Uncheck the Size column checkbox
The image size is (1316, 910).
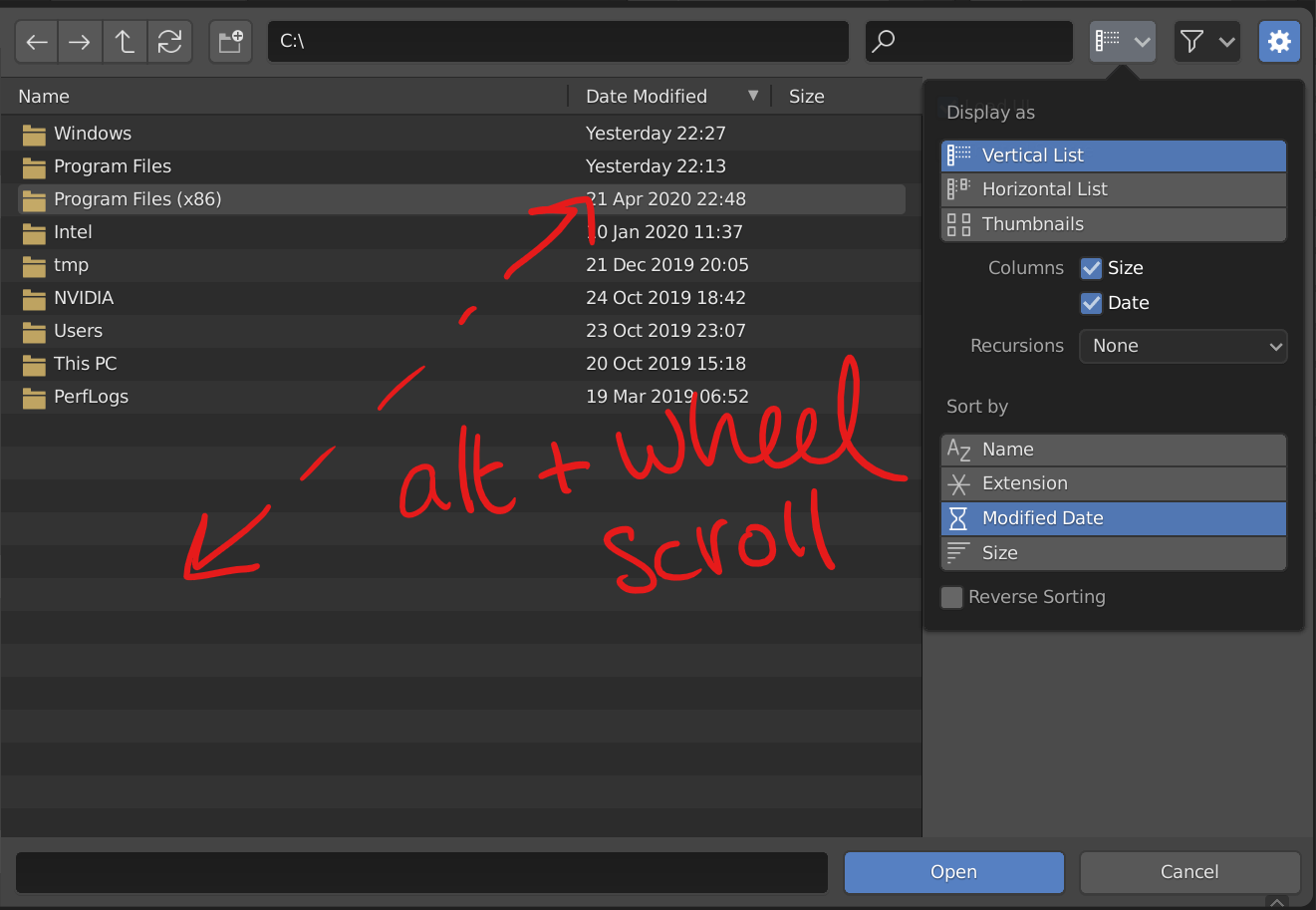coord(1092,268)
